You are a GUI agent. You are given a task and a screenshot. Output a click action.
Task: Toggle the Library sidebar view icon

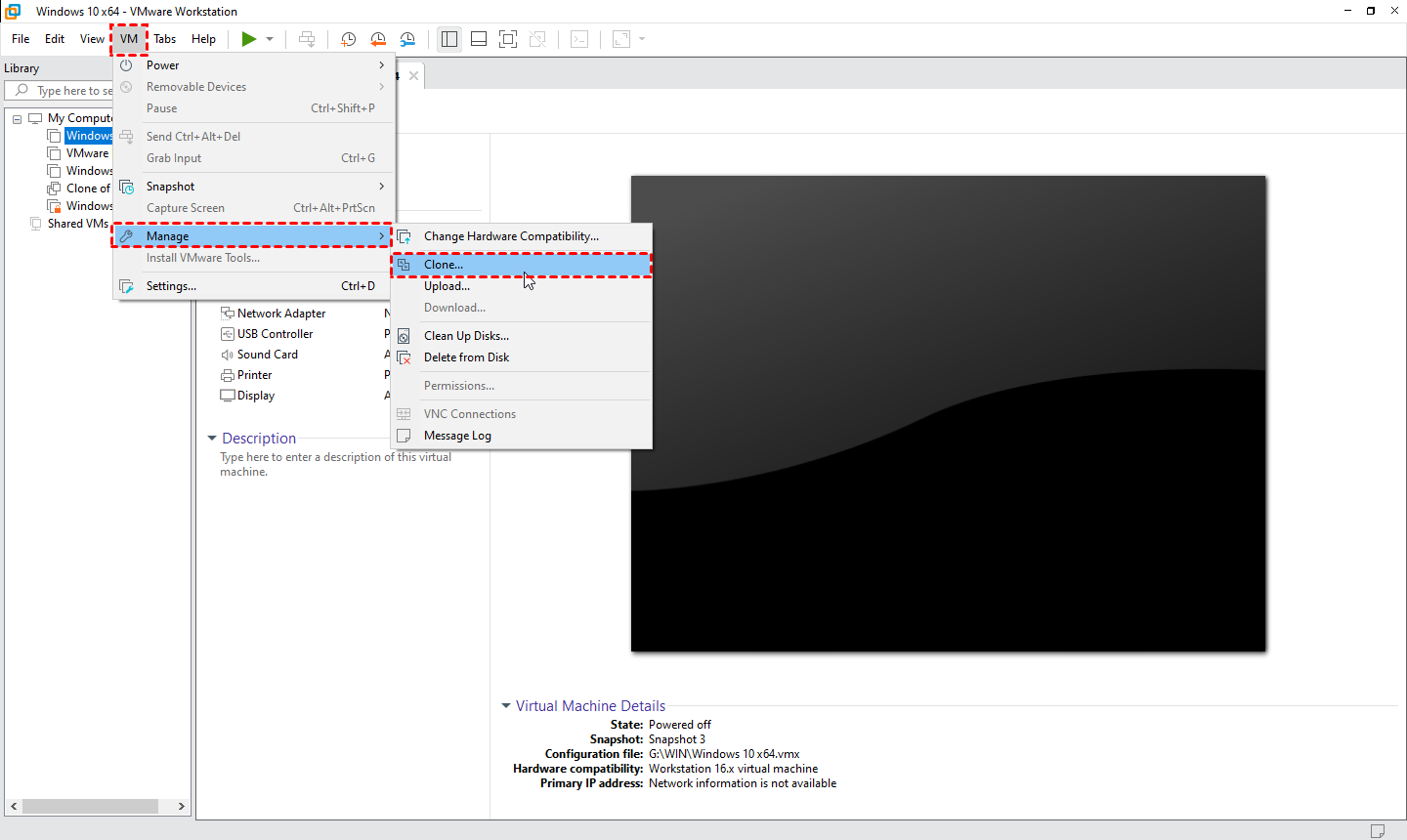point(449,39)
